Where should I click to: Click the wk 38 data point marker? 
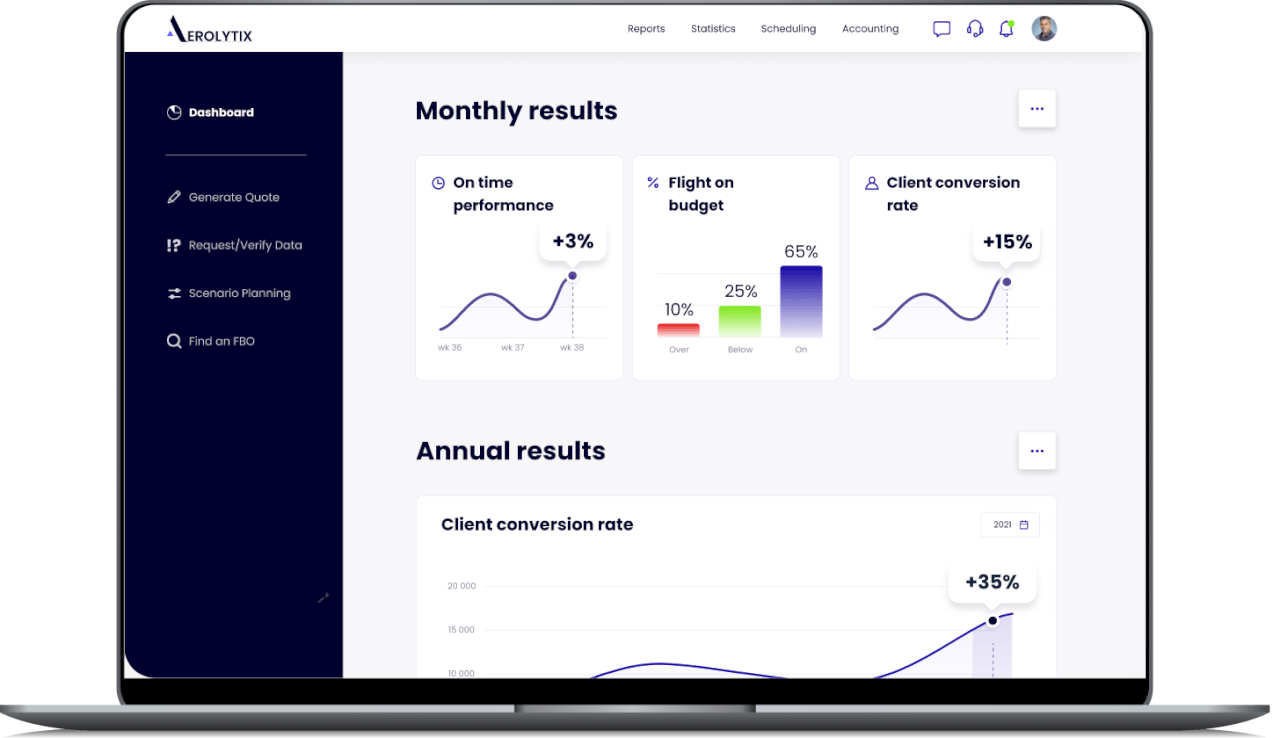572,276
